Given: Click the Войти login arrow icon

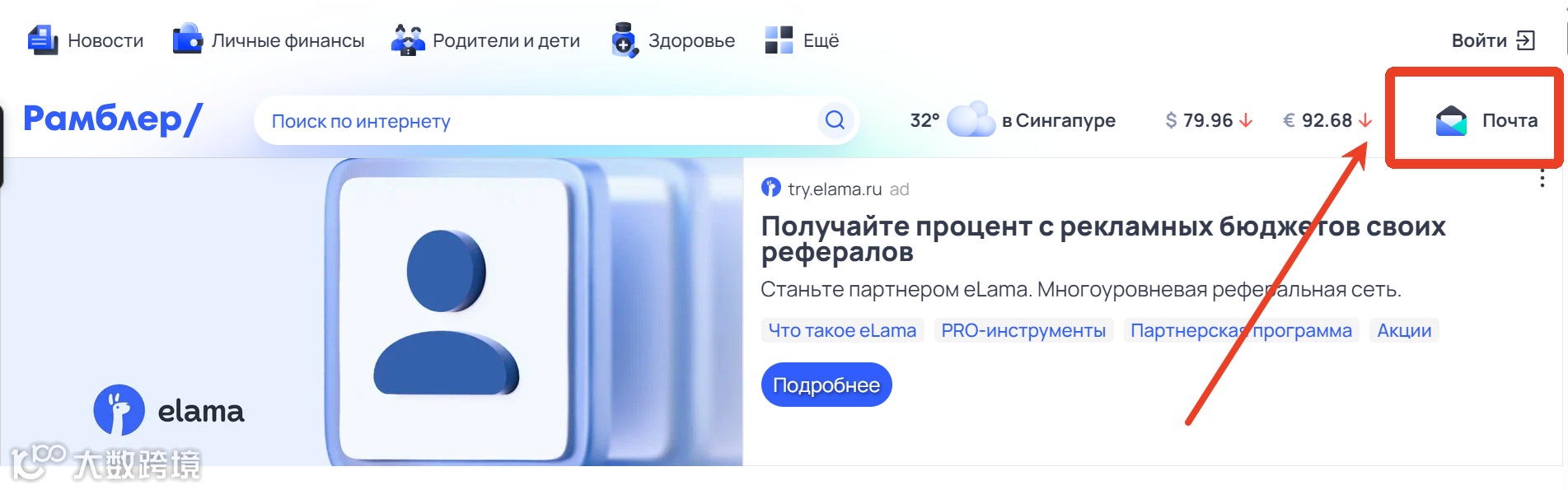Looking at the screenshot, I should tap(1526, 40).
